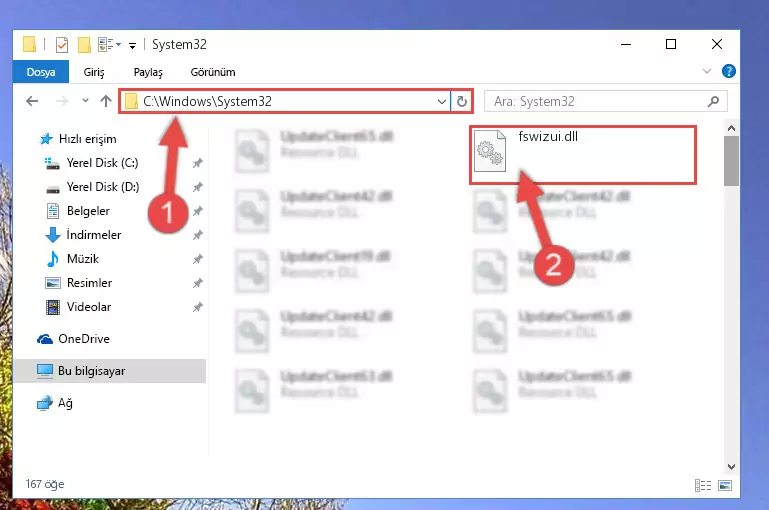This screenshot has width=769, height=510.
Task: Go back with the left arrow
Action: pos(32,101)
